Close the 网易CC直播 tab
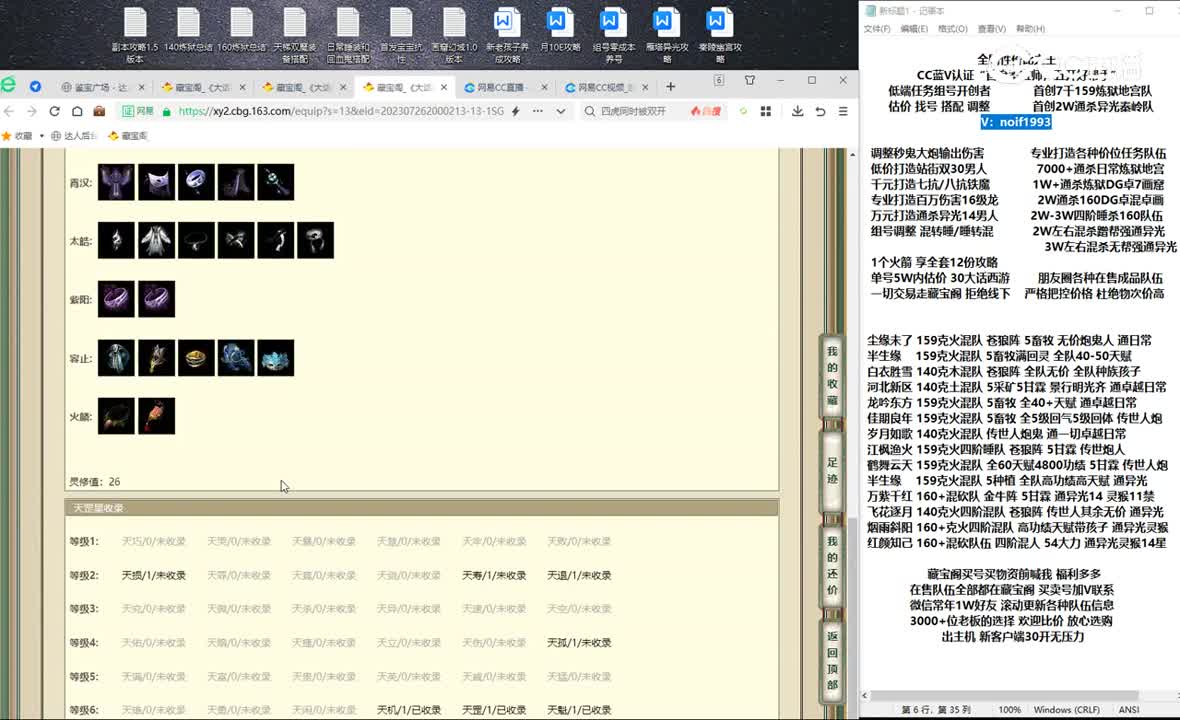This screenshot has height=720, width=1180. coord(545,87)
